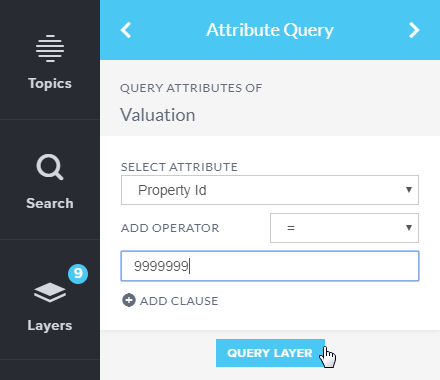Click the ADD CLAUSE link
This screenshot has width=440, height=380.
179,301
